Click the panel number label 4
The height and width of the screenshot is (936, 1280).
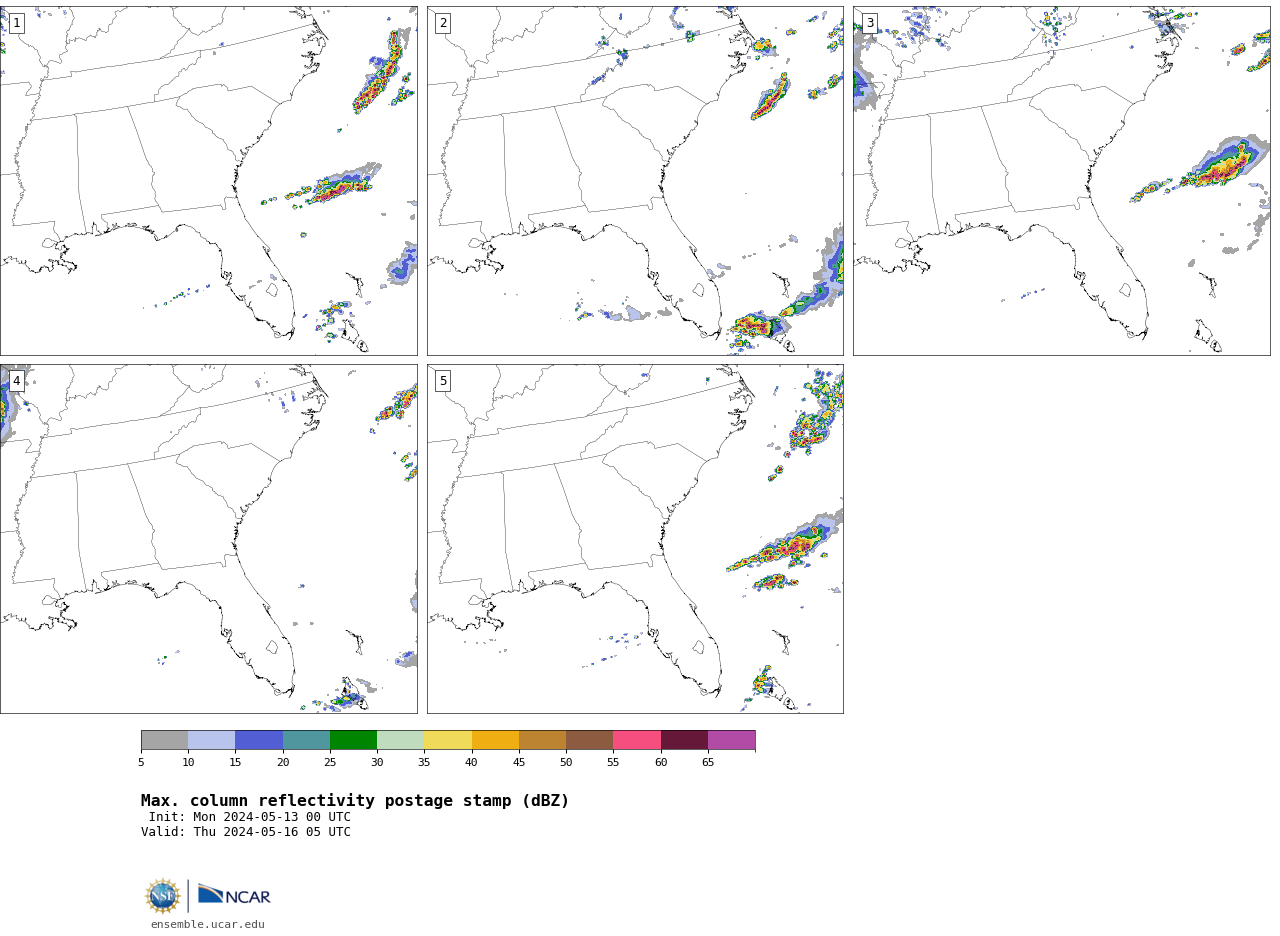point(16,381)
